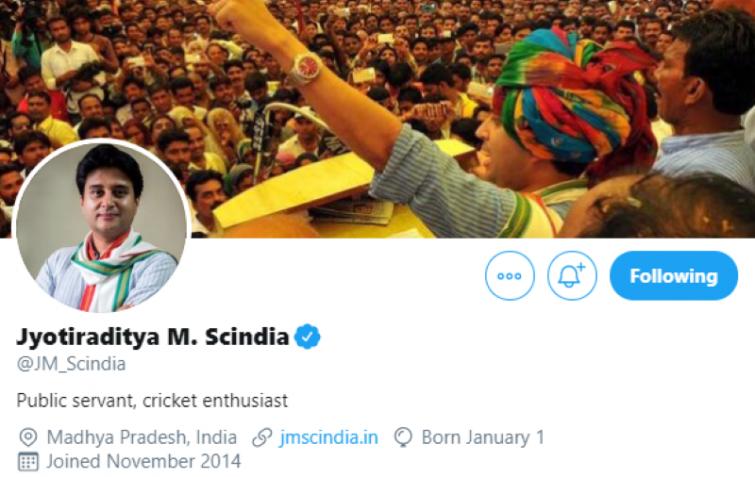The height and width of the screenshot is (477, 755).
Task: Open the more options ellipsis menu
Action: point(510,276)
